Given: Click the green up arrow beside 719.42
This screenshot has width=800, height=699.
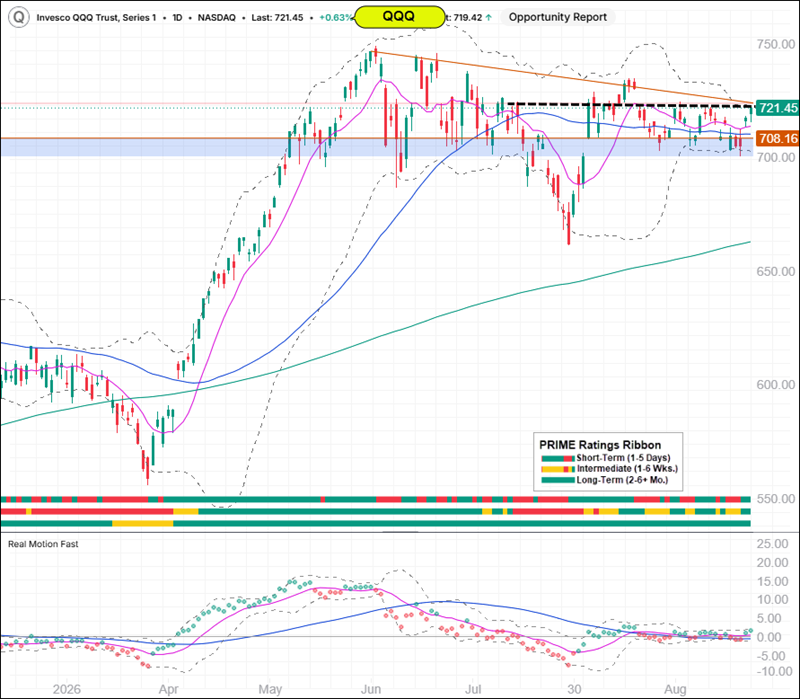Looking at the screenshot, I should tap(489, 17).
